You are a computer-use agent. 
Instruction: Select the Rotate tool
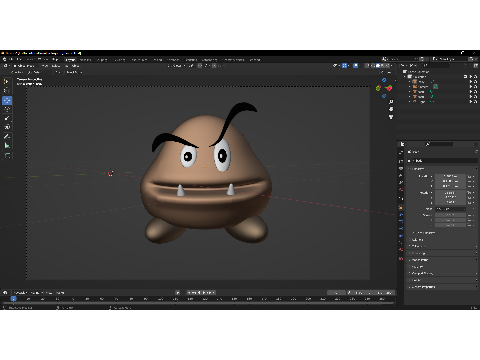tap(7, 109)
